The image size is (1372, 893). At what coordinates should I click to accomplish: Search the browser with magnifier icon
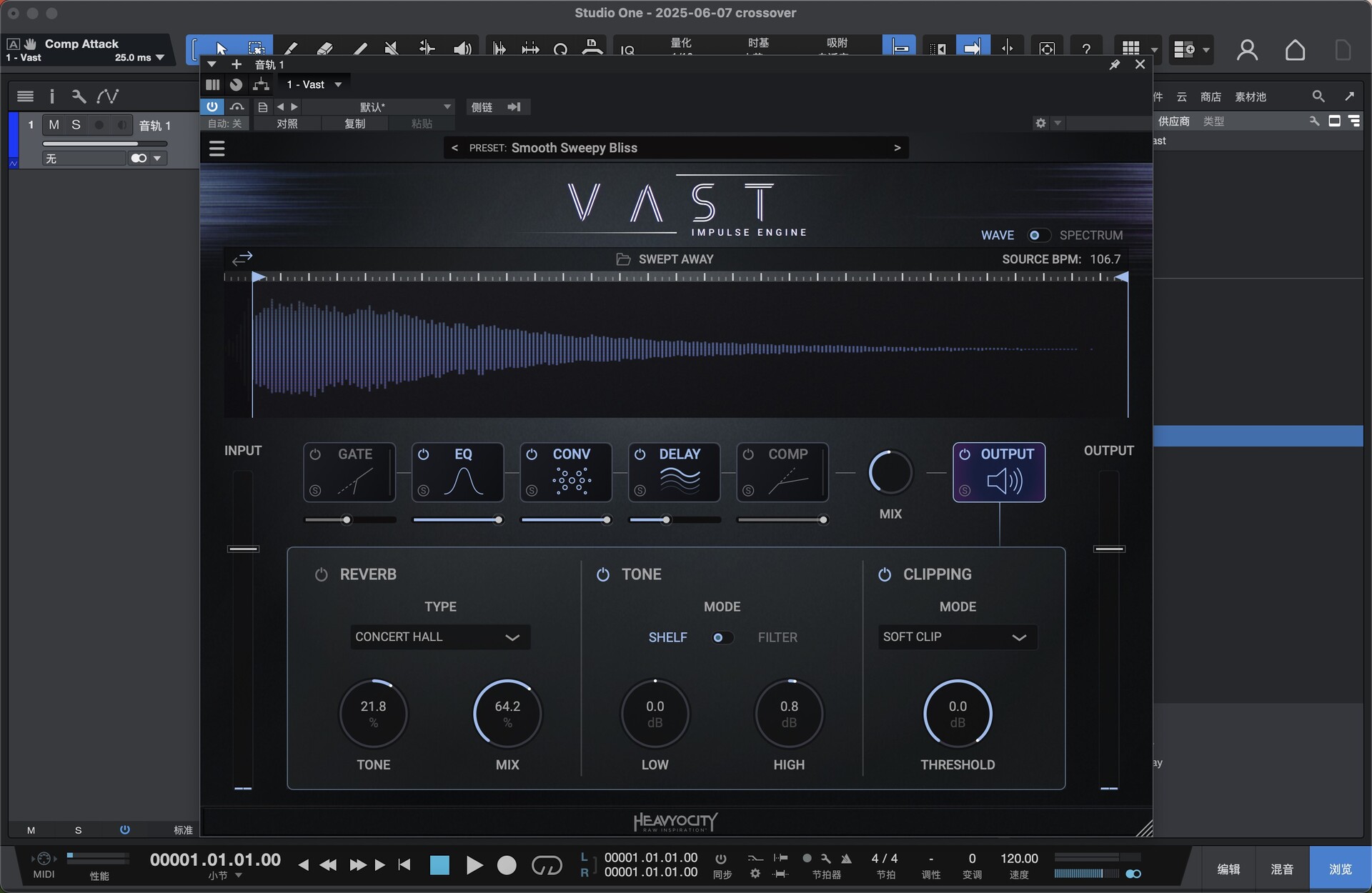1318,96
